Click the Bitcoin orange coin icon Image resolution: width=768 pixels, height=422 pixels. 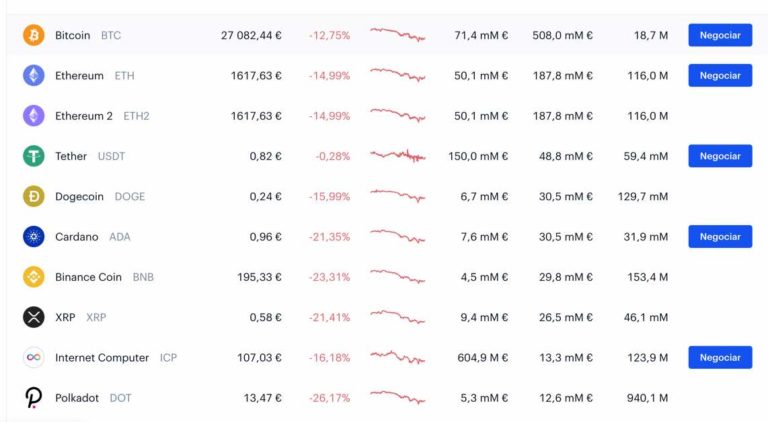[34, 35]
